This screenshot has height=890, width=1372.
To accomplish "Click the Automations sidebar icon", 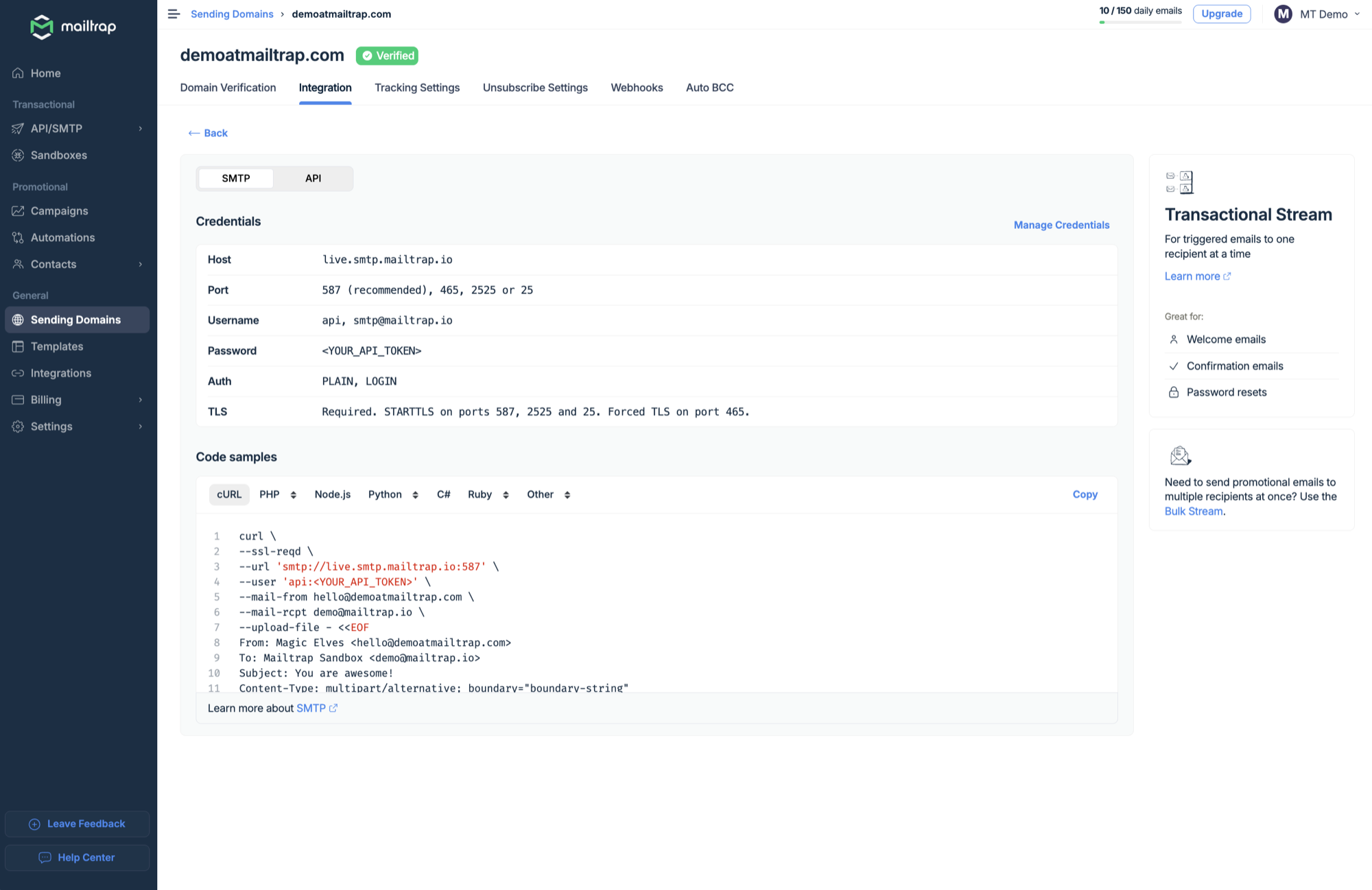I will (19, 237).
